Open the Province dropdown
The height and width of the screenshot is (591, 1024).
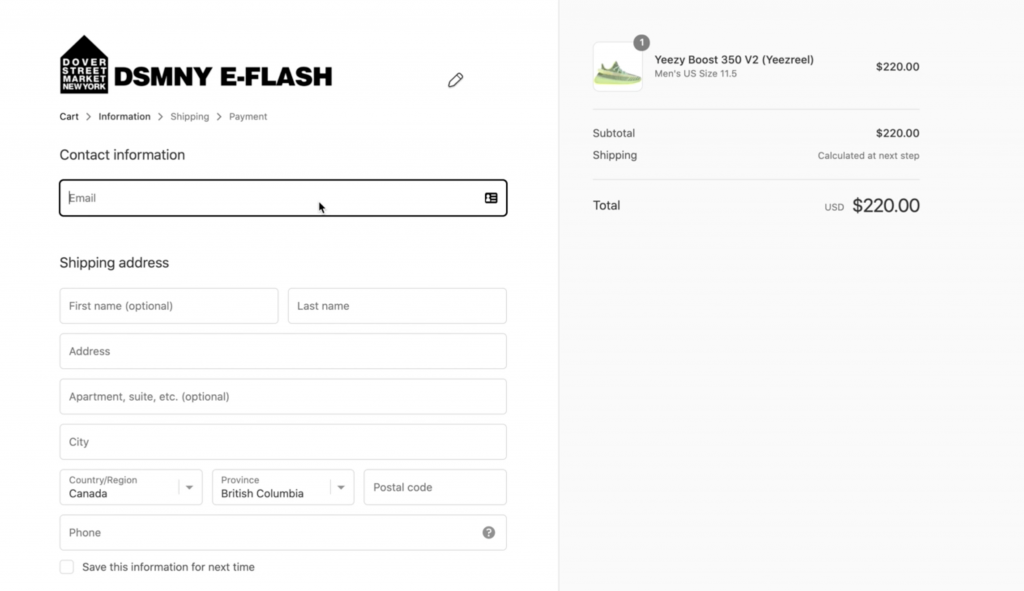[x=283, y=487]
